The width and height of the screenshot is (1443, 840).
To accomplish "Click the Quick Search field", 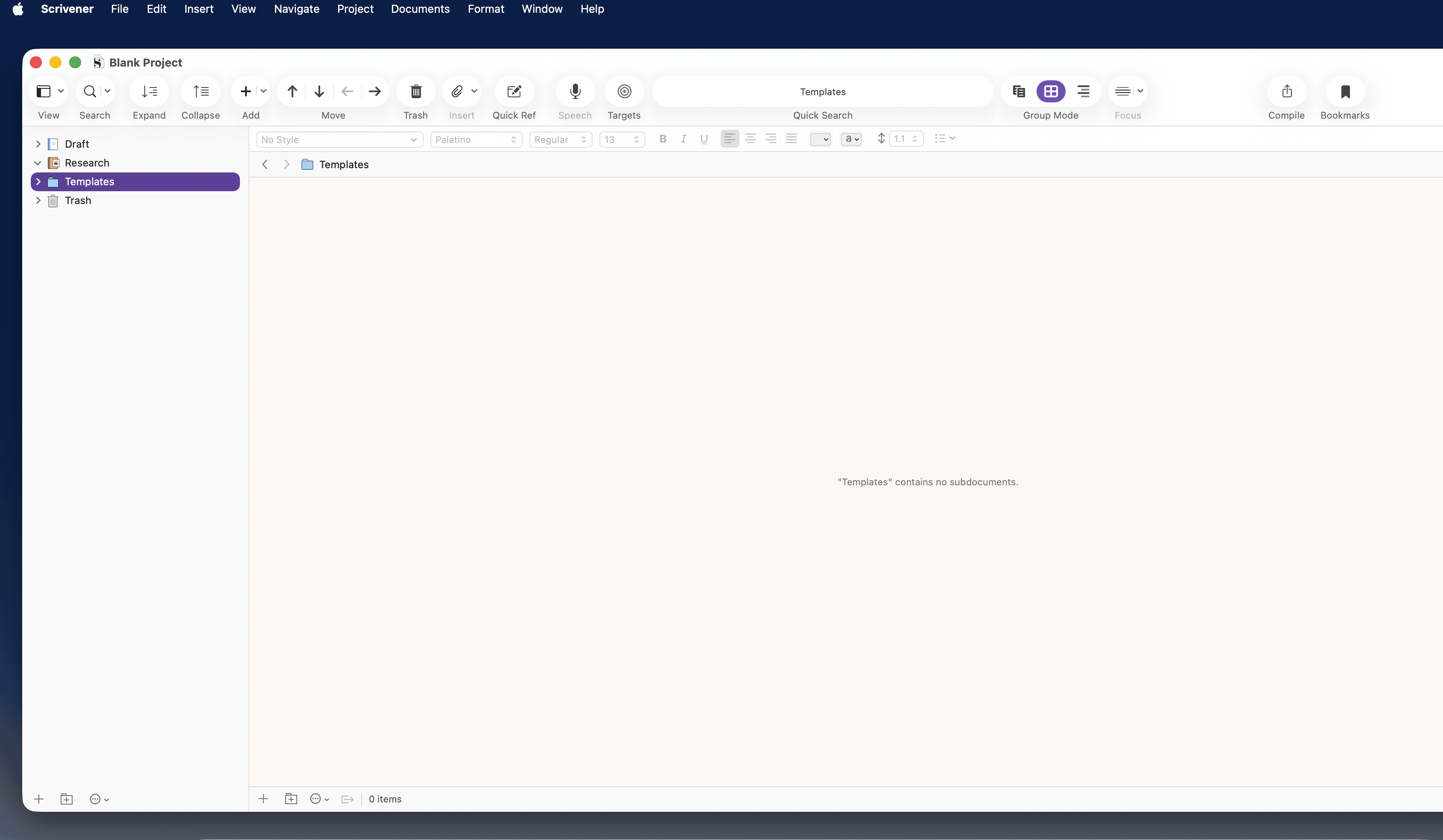I will pyautogui.click(x=823, y=92).
